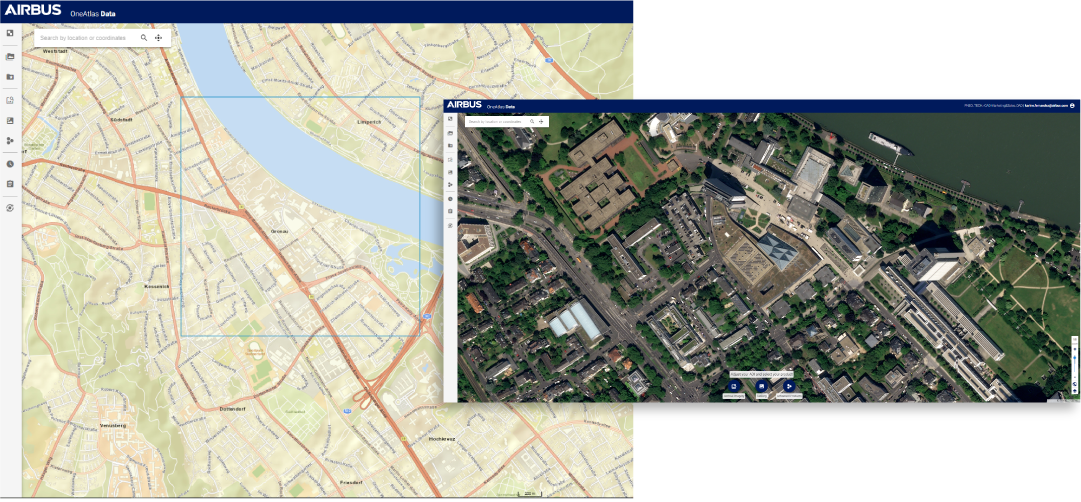
Task: Click the clipboard icon in the left map sidebar
Action: coord(10,184)
